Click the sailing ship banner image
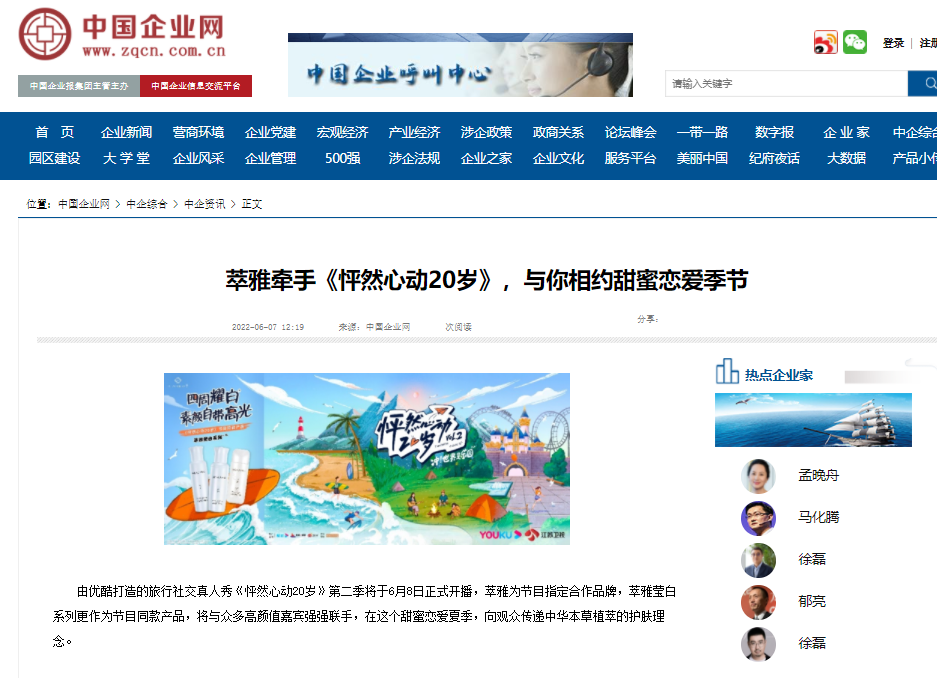937x678 pixels. click(x=813, y=420)
